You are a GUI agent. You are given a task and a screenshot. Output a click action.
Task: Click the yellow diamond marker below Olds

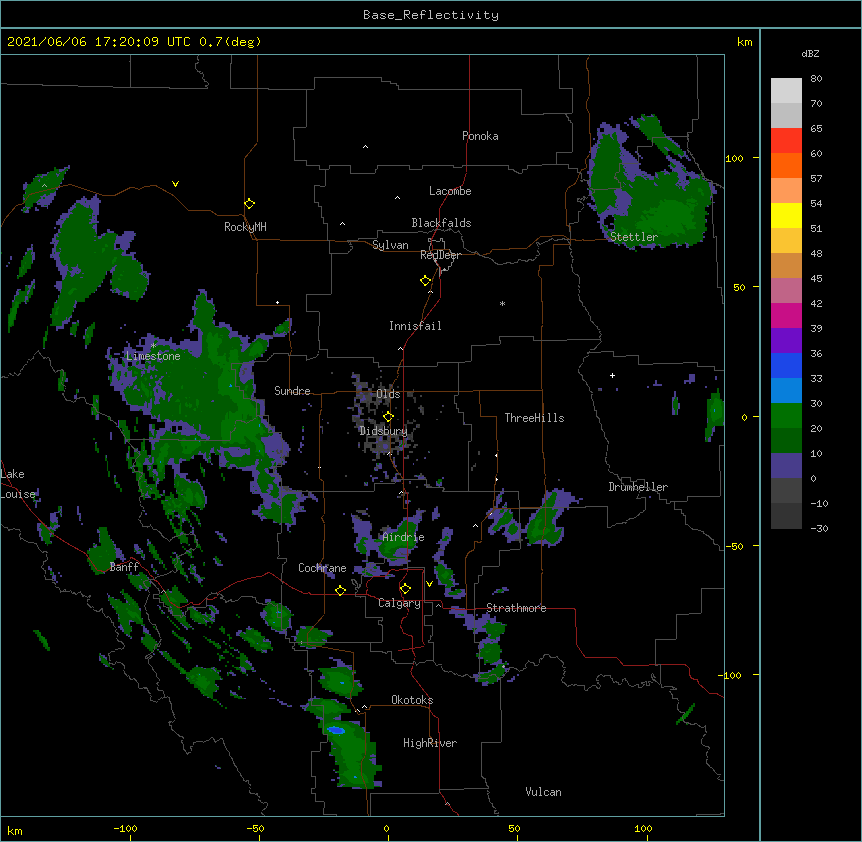point(388,417)
